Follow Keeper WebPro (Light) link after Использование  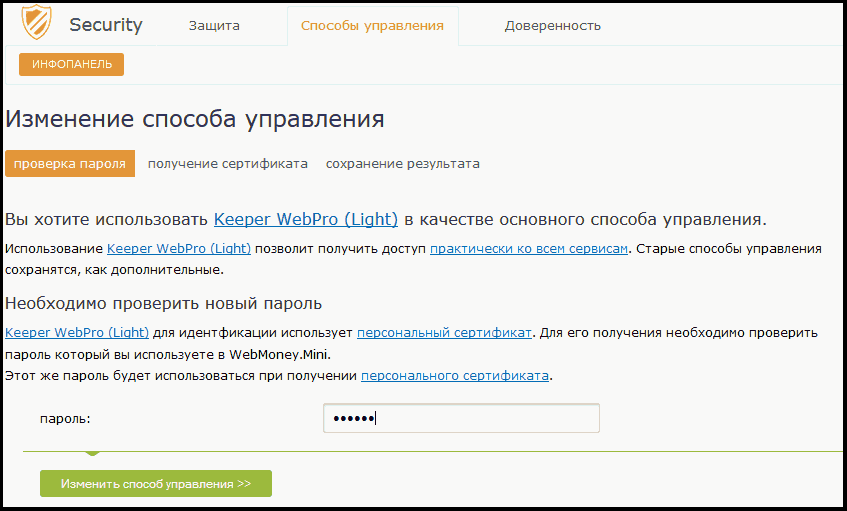(x=179, y=248)
